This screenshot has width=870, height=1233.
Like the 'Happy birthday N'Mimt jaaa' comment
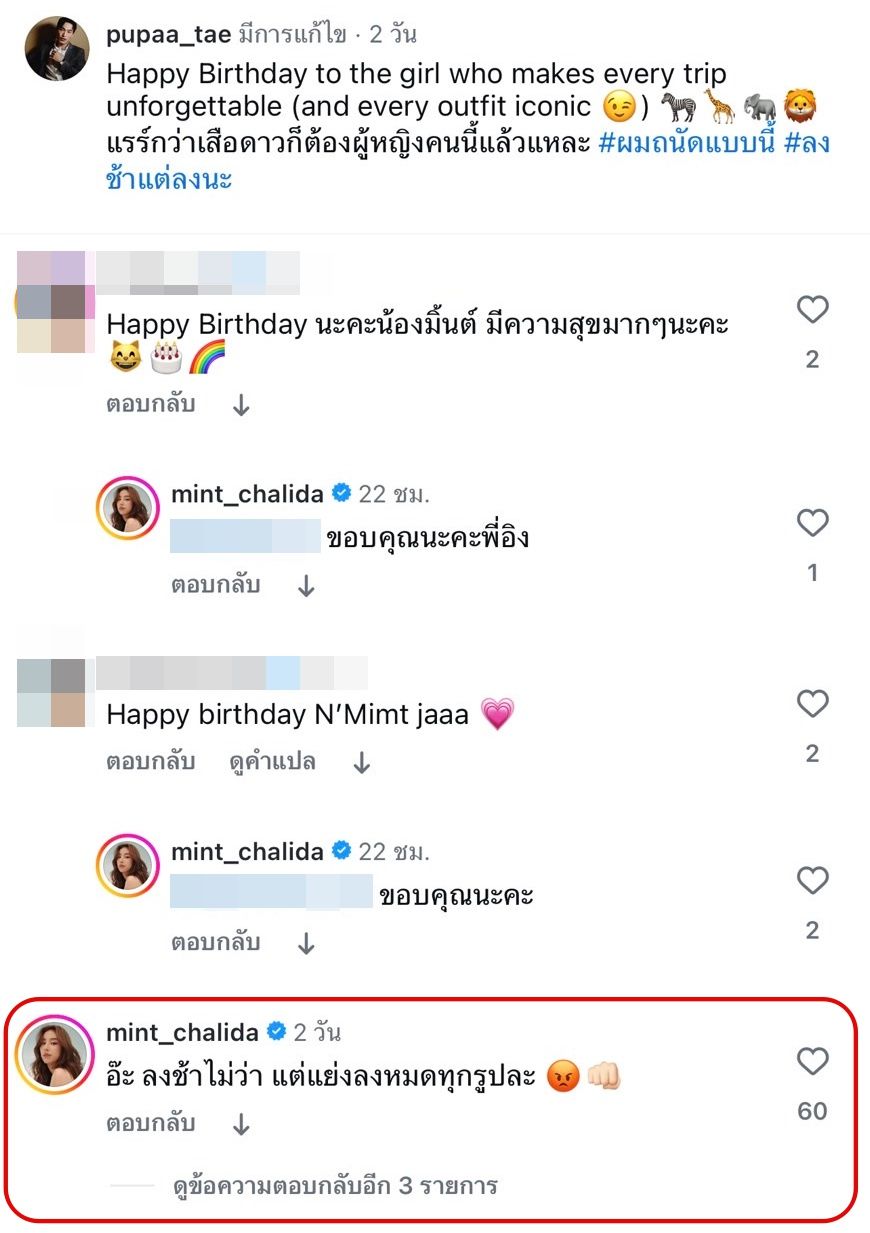point(812,704)
